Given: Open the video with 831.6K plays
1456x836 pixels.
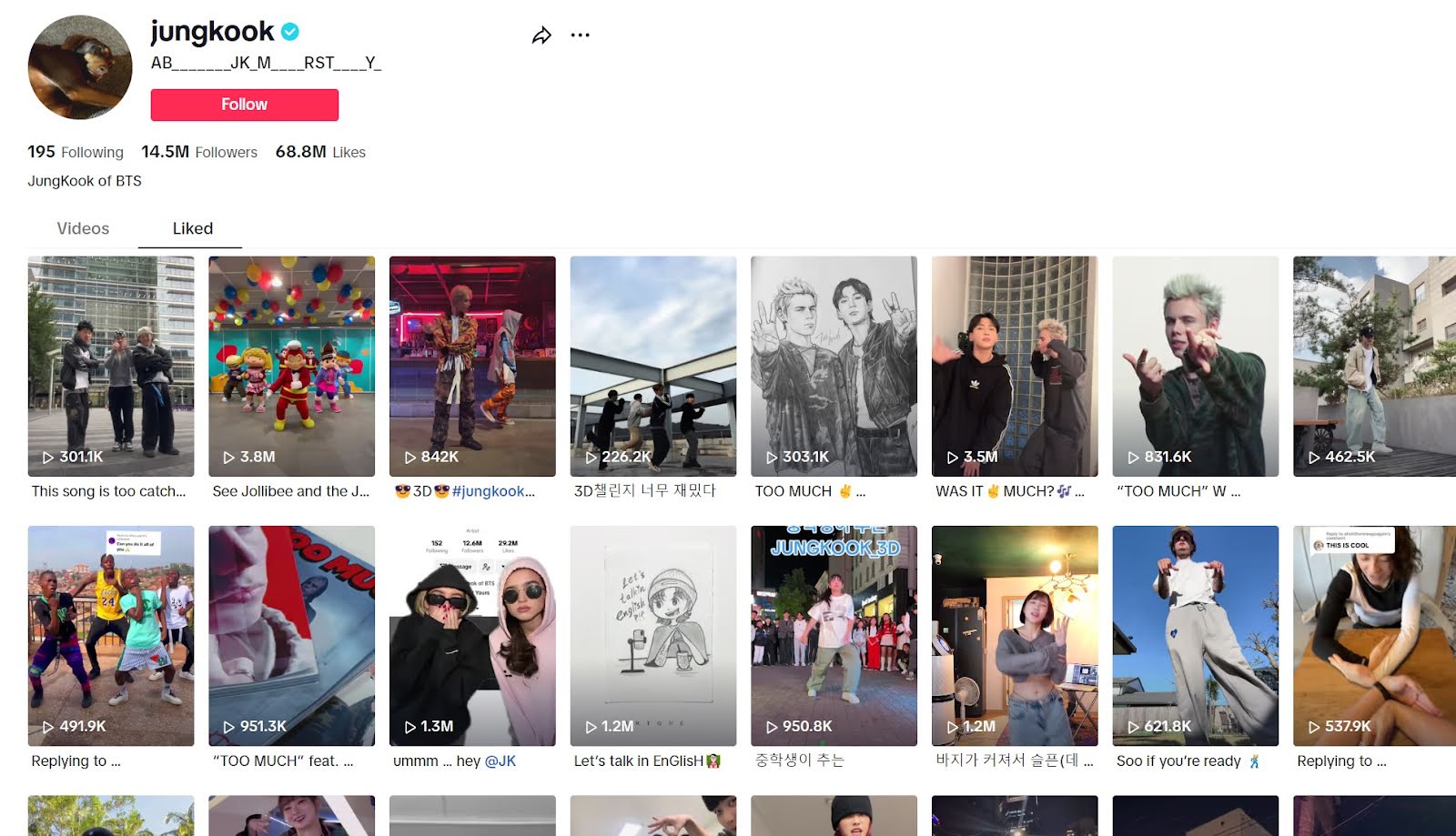Looking at the screenshot, I should tap(1196, 367).
